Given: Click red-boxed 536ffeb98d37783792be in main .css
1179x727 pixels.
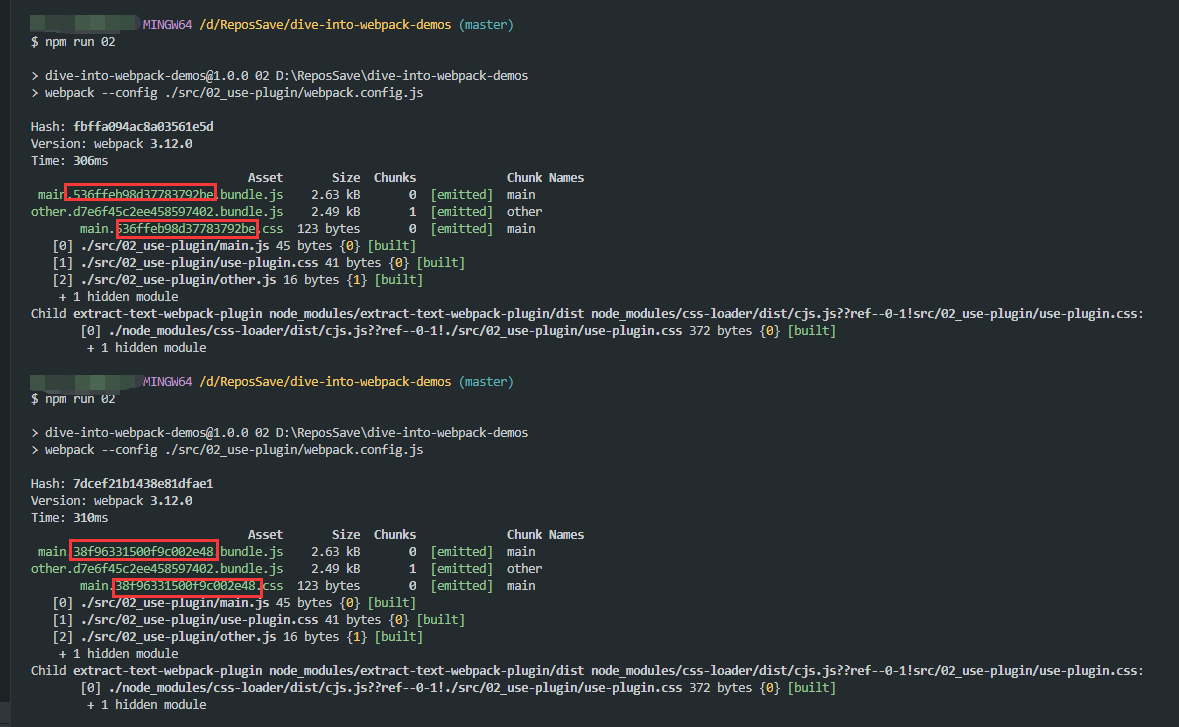Looking at the screenshot, I should click(187, 229).
